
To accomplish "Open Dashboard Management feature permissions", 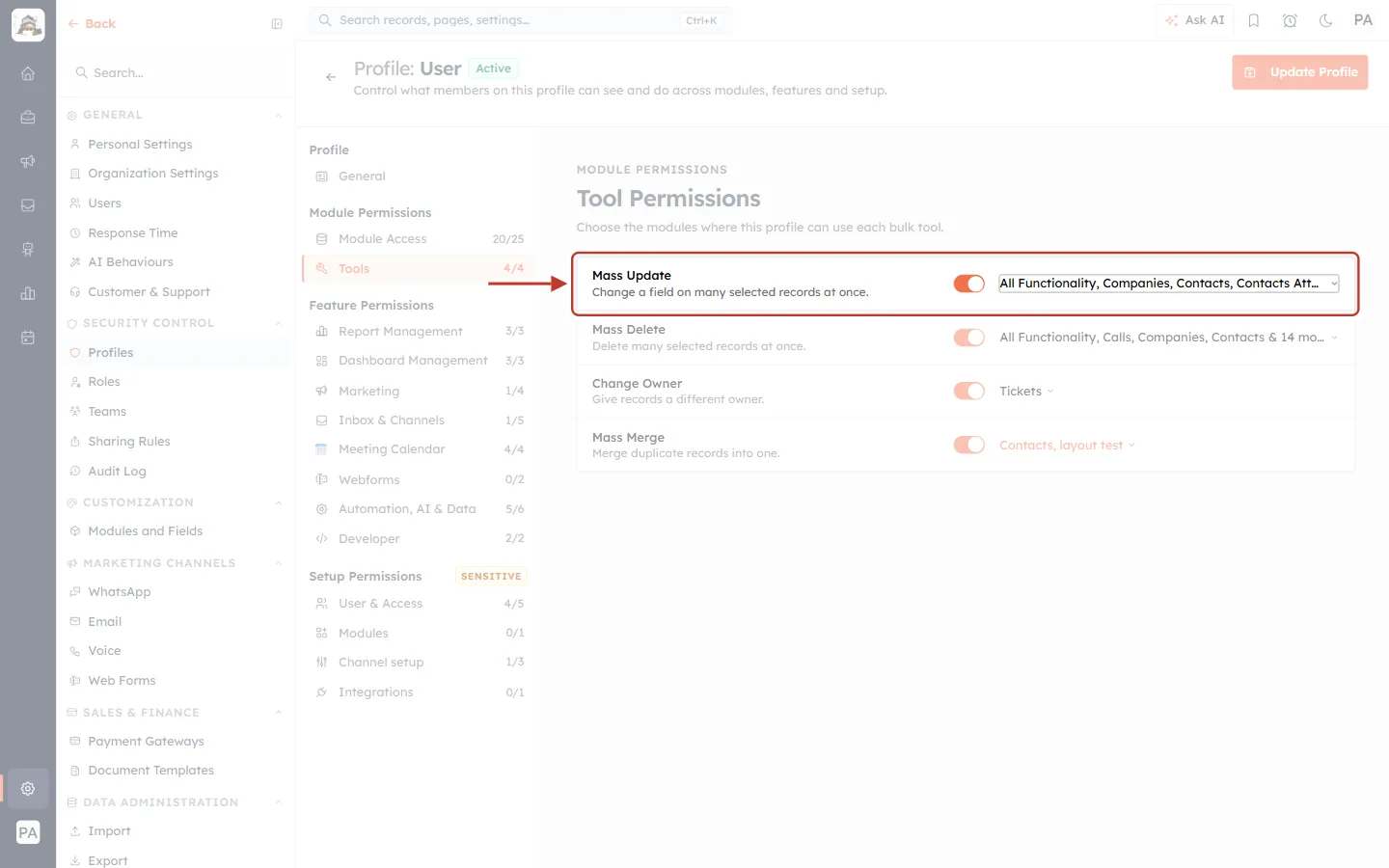I will tap(419, 361).
